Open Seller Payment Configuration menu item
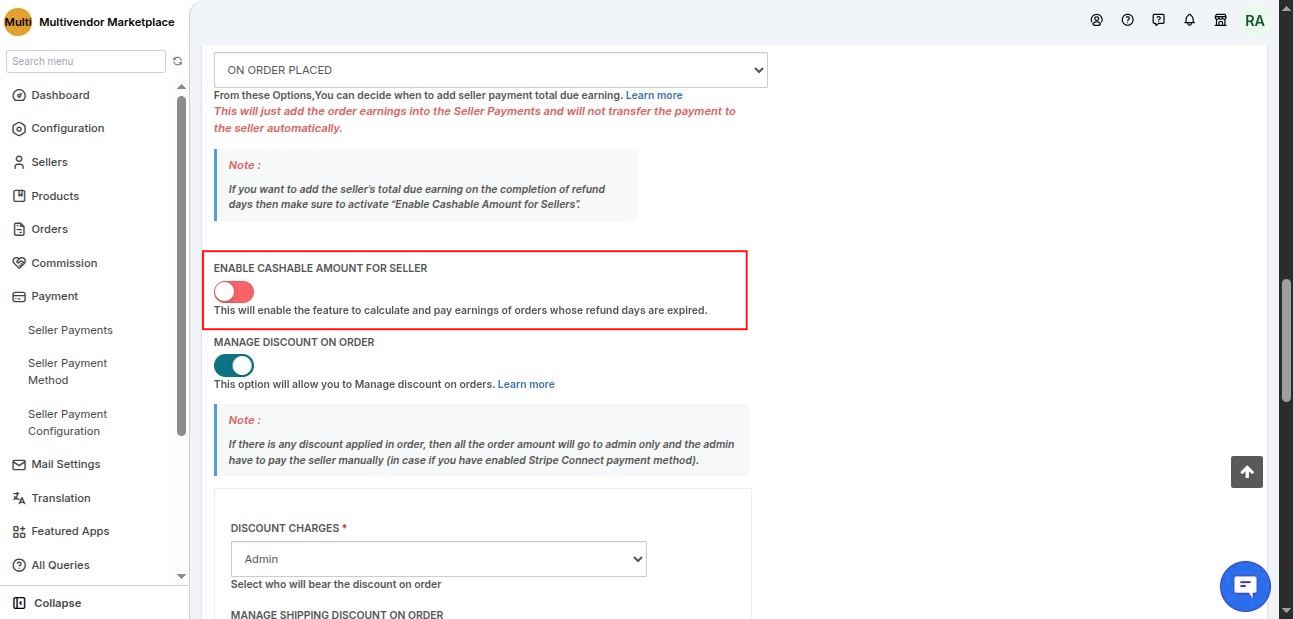Viewport: 1293px width, 619px height. point(67,422)
